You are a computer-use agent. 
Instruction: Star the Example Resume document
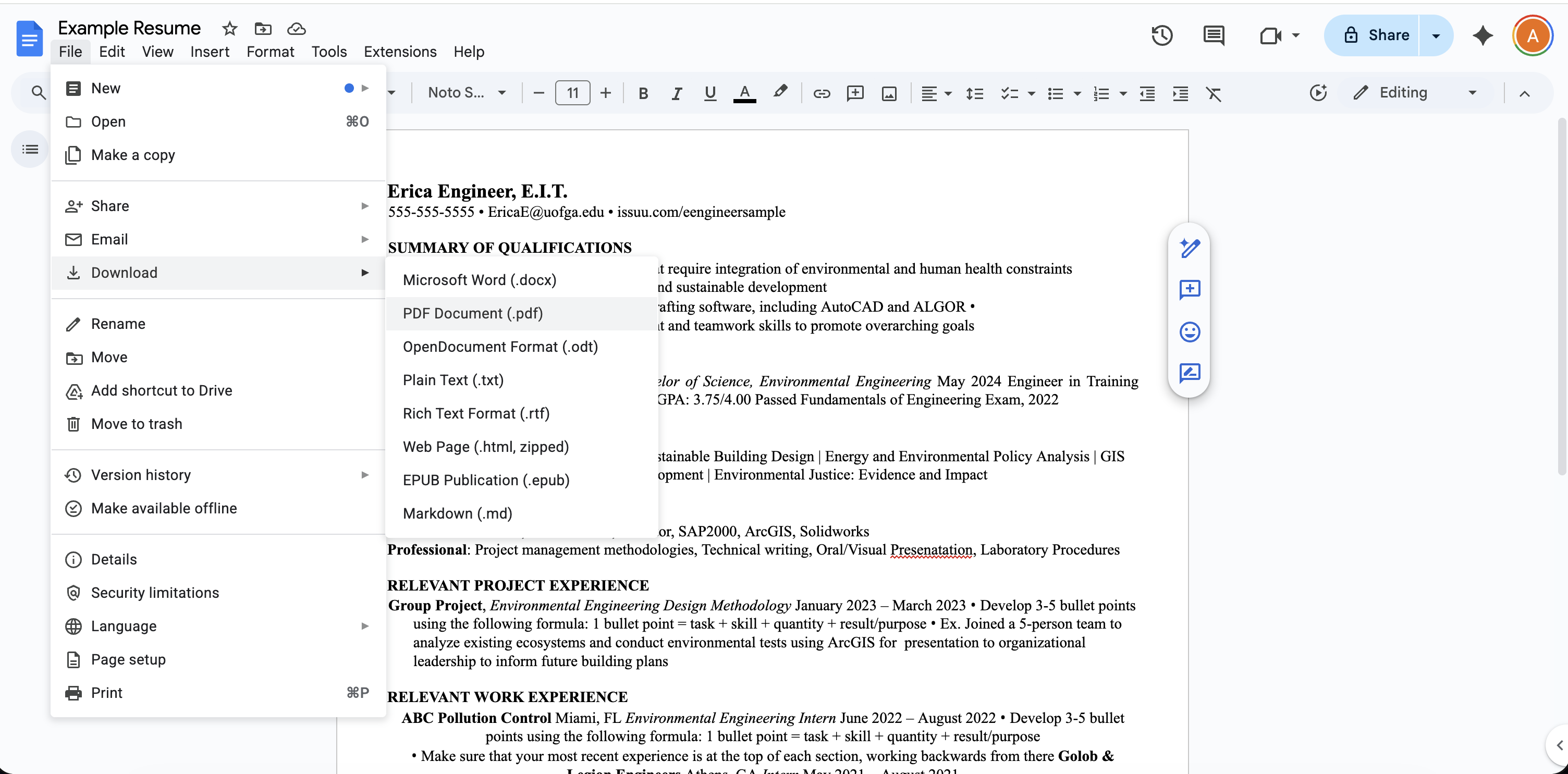[x=229, y=29]
